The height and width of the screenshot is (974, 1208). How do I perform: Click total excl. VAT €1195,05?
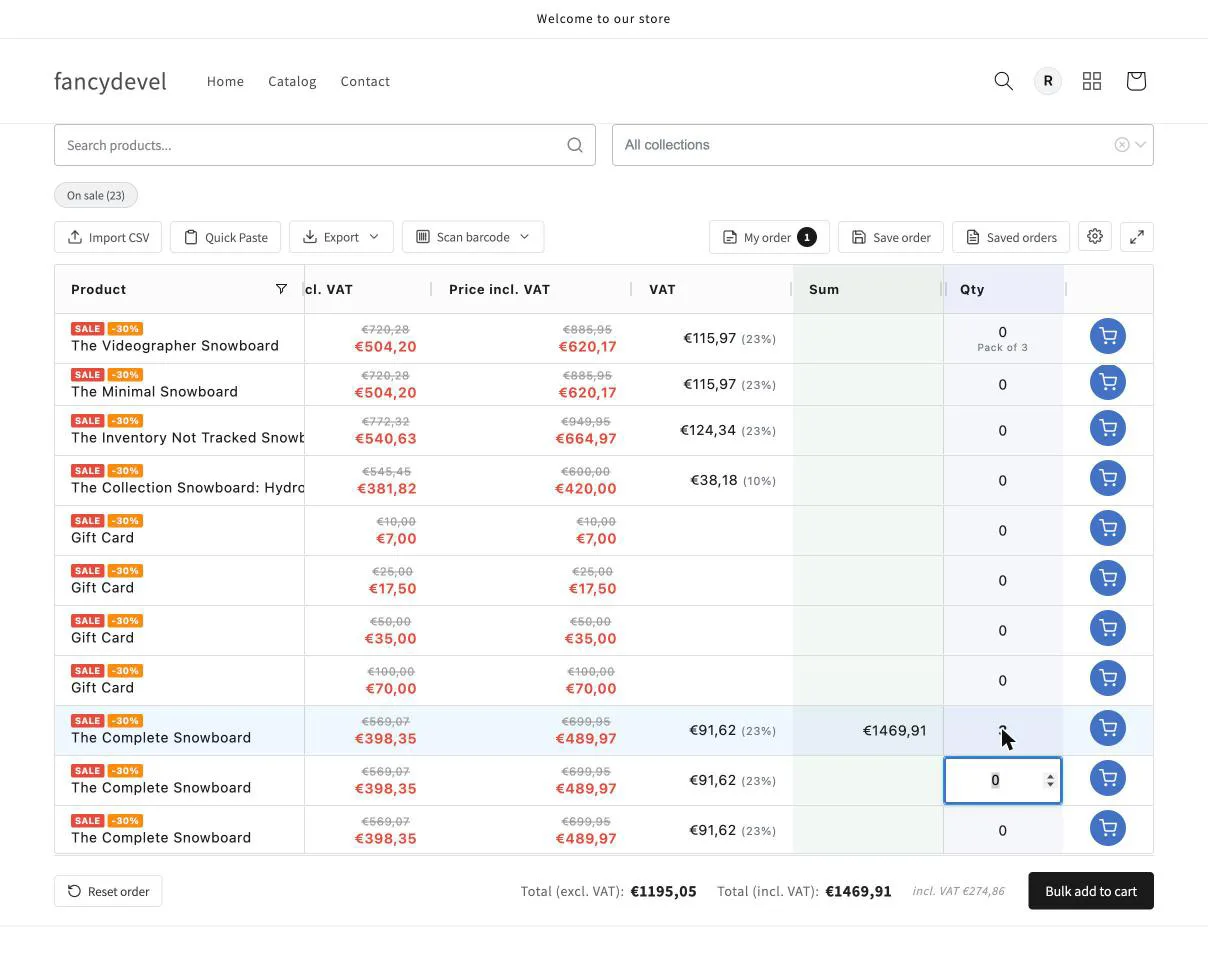point(663,891)
